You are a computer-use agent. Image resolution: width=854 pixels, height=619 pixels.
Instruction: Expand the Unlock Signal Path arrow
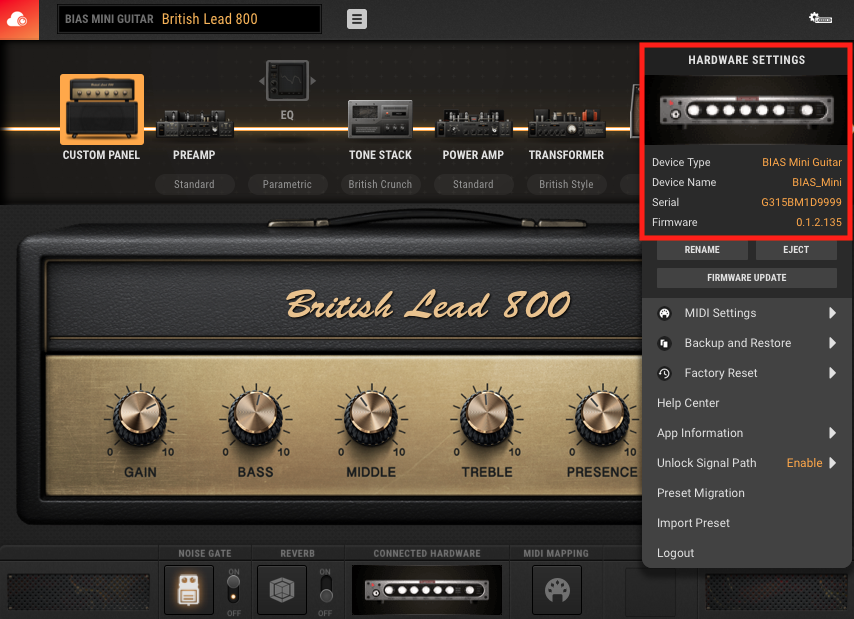pyautogui.click(x=832, y=463)
